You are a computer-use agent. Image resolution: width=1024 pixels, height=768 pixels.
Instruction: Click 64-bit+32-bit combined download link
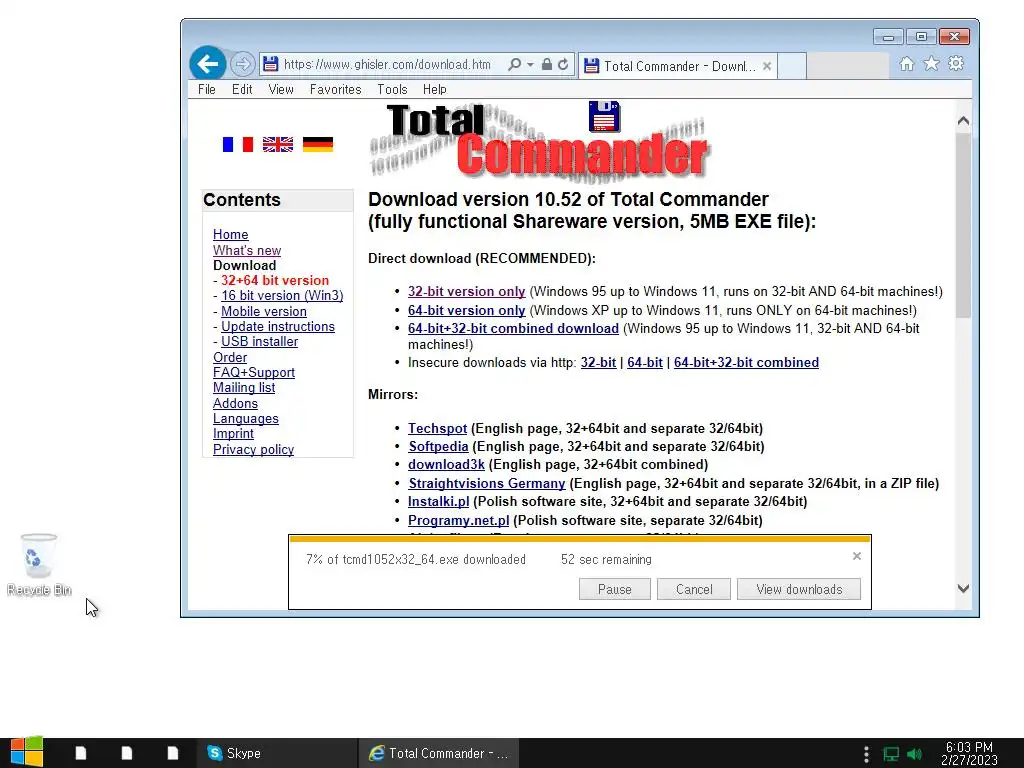pos(513,328)
